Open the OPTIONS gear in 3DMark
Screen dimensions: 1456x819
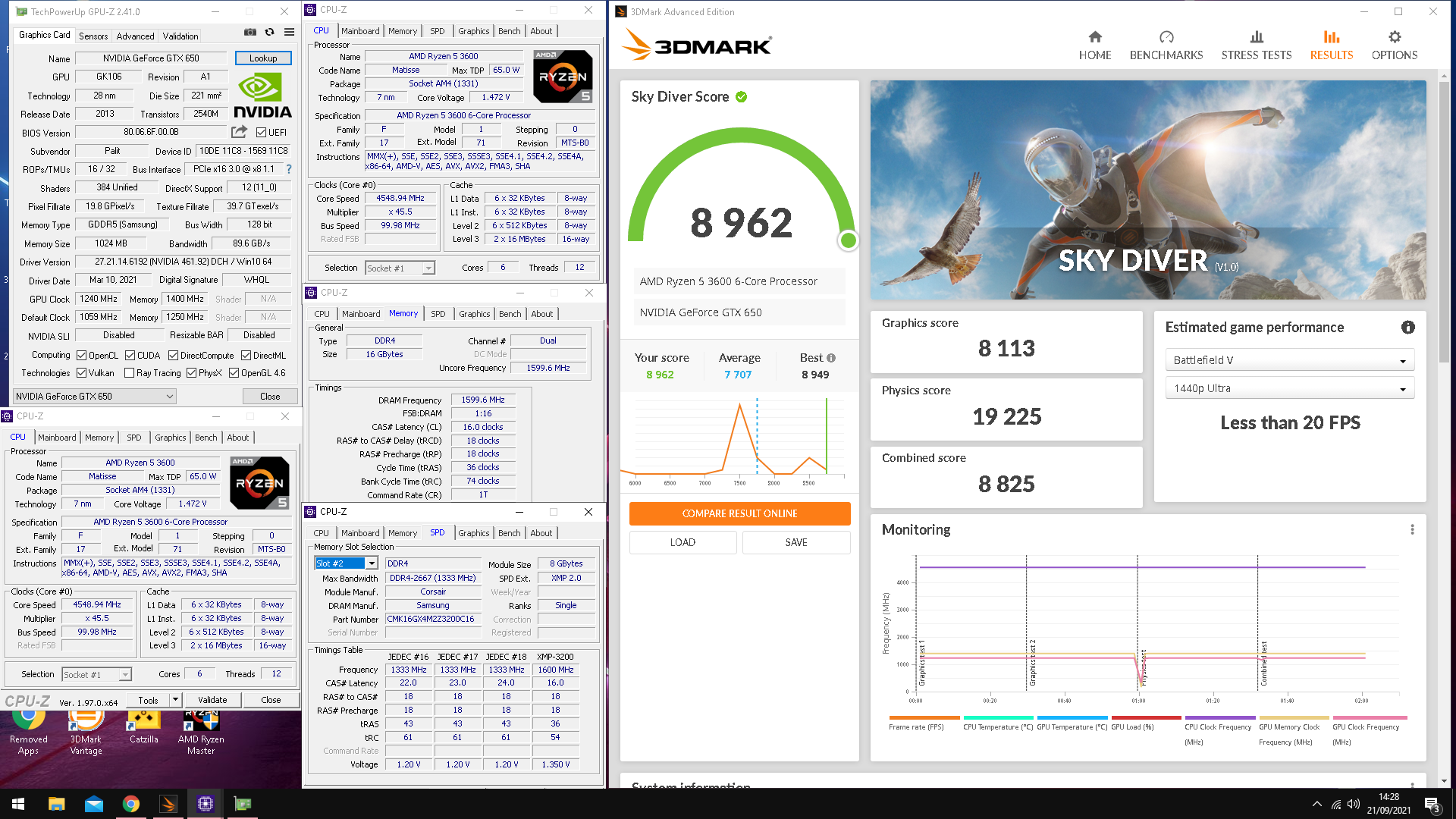click(1395, 45)
